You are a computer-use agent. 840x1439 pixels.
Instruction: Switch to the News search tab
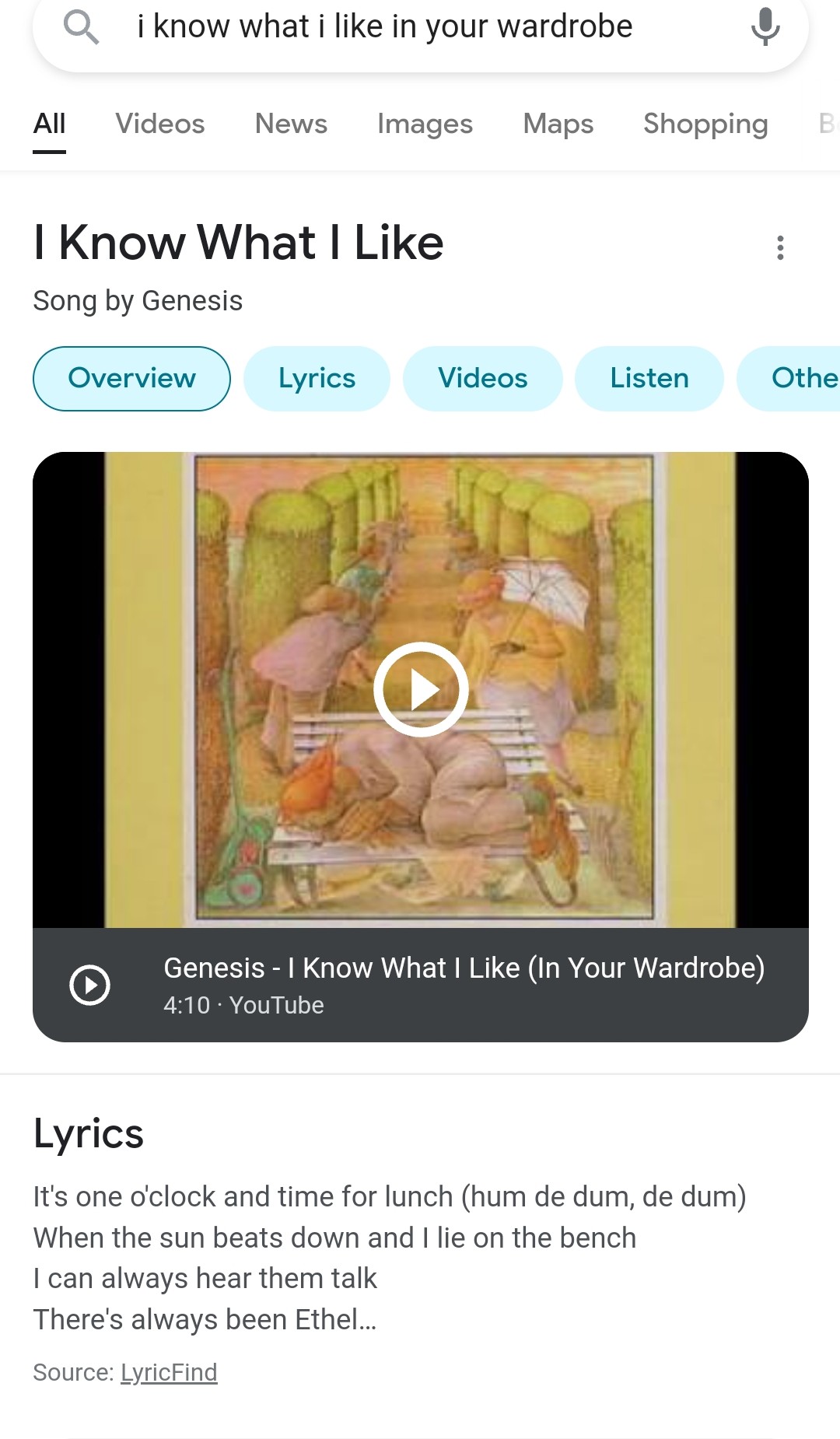[x=291, y=124]
